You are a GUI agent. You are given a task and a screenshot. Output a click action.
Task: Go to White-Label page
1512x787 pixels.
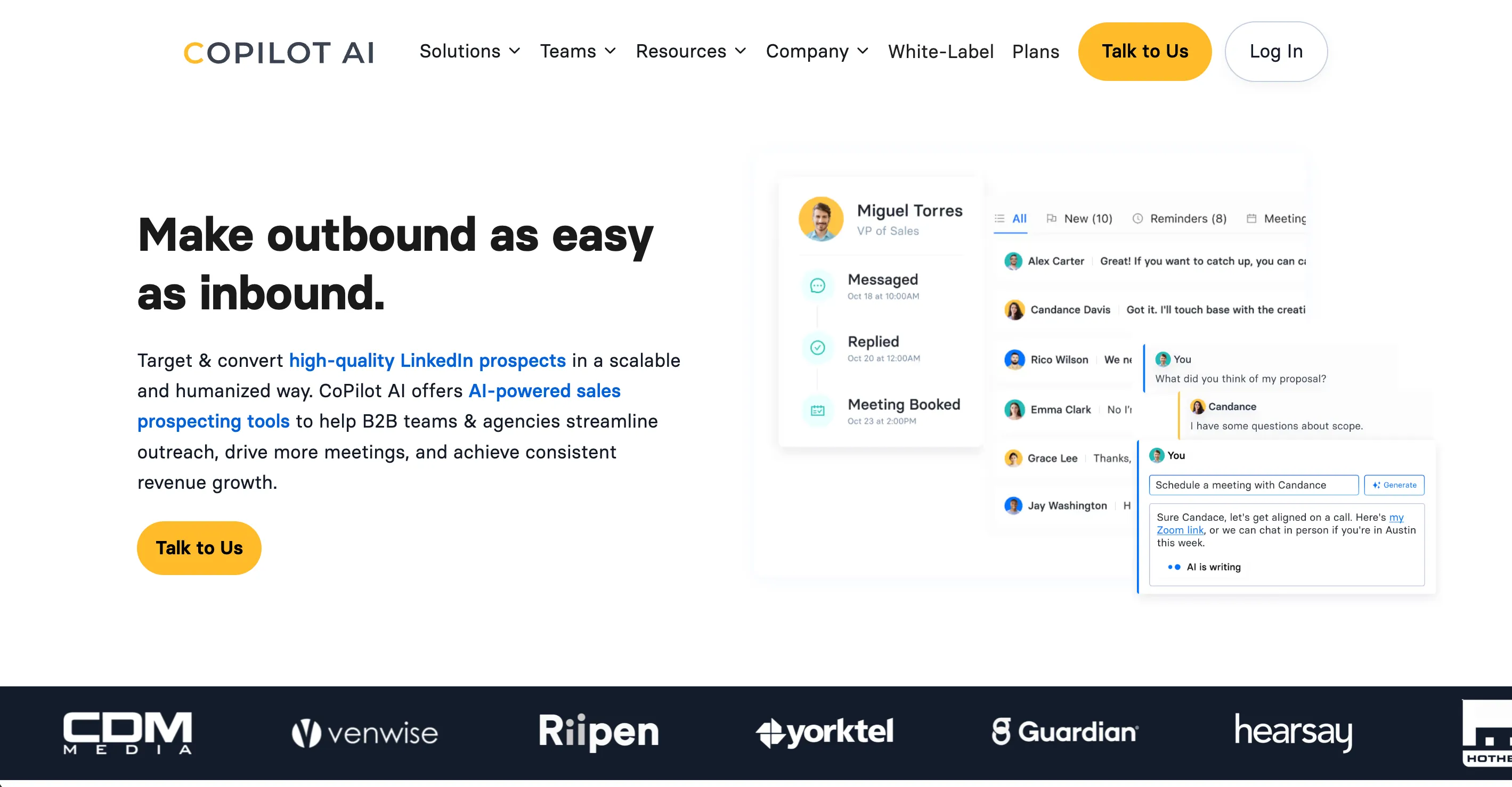[x=940, y=52]
